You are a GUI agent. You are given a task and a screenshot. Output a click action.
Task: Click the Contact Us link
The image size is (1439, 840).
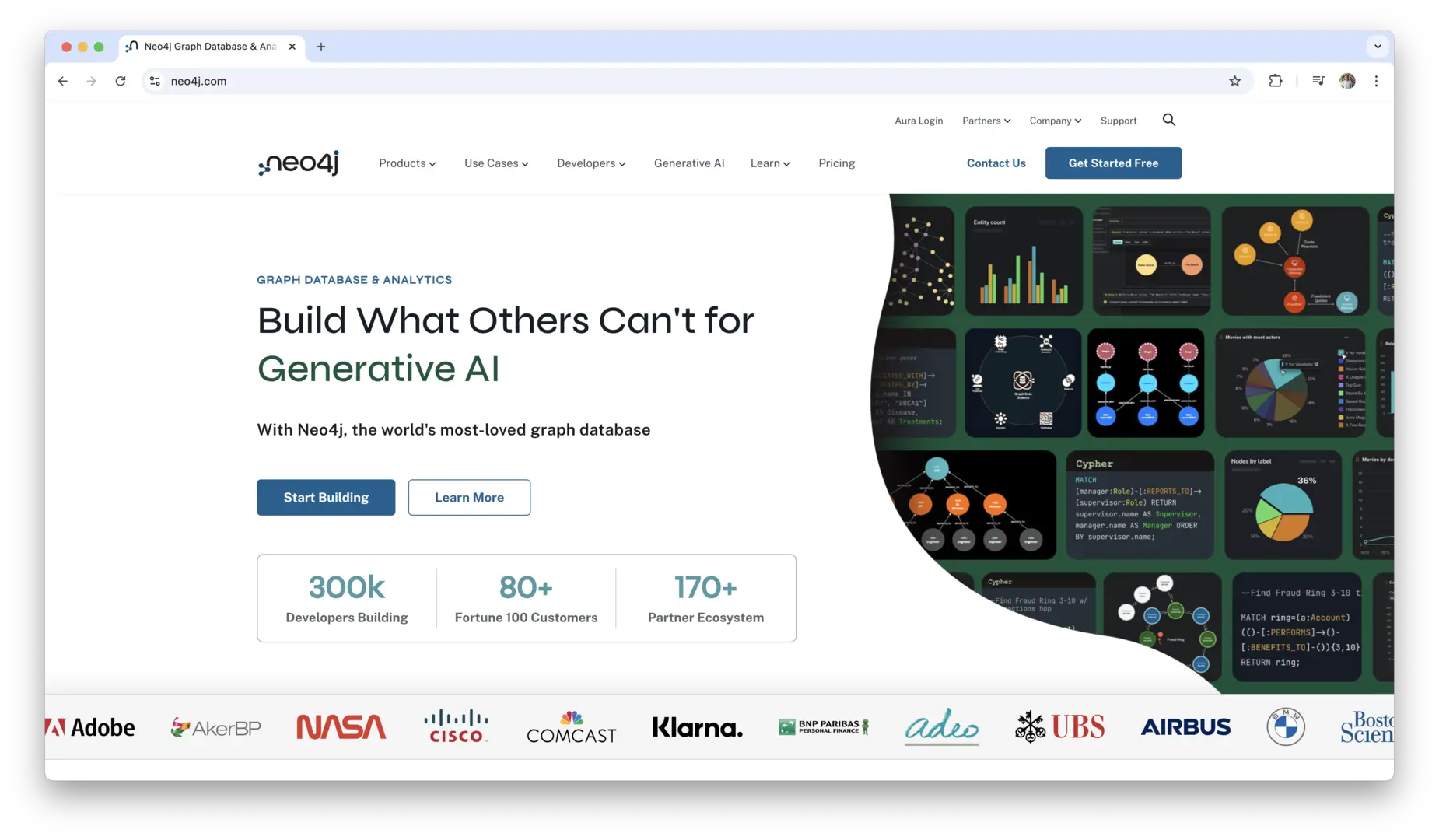(996, 163)
